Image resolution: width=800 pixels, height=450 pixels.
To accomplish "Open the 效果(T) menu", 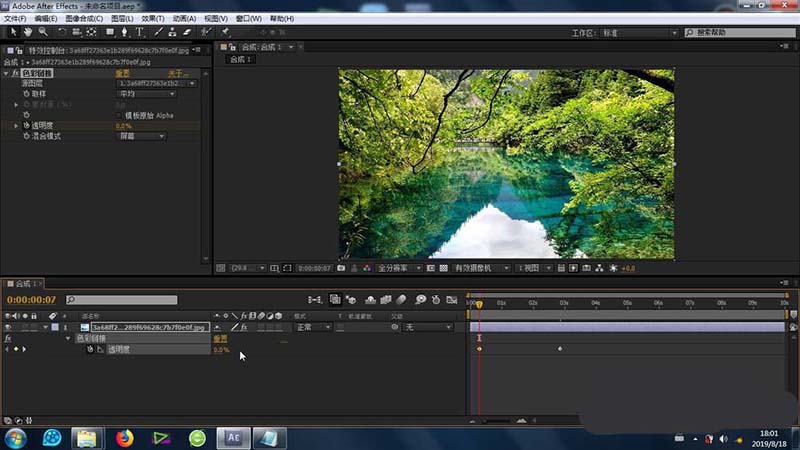I will pos(152,18).
